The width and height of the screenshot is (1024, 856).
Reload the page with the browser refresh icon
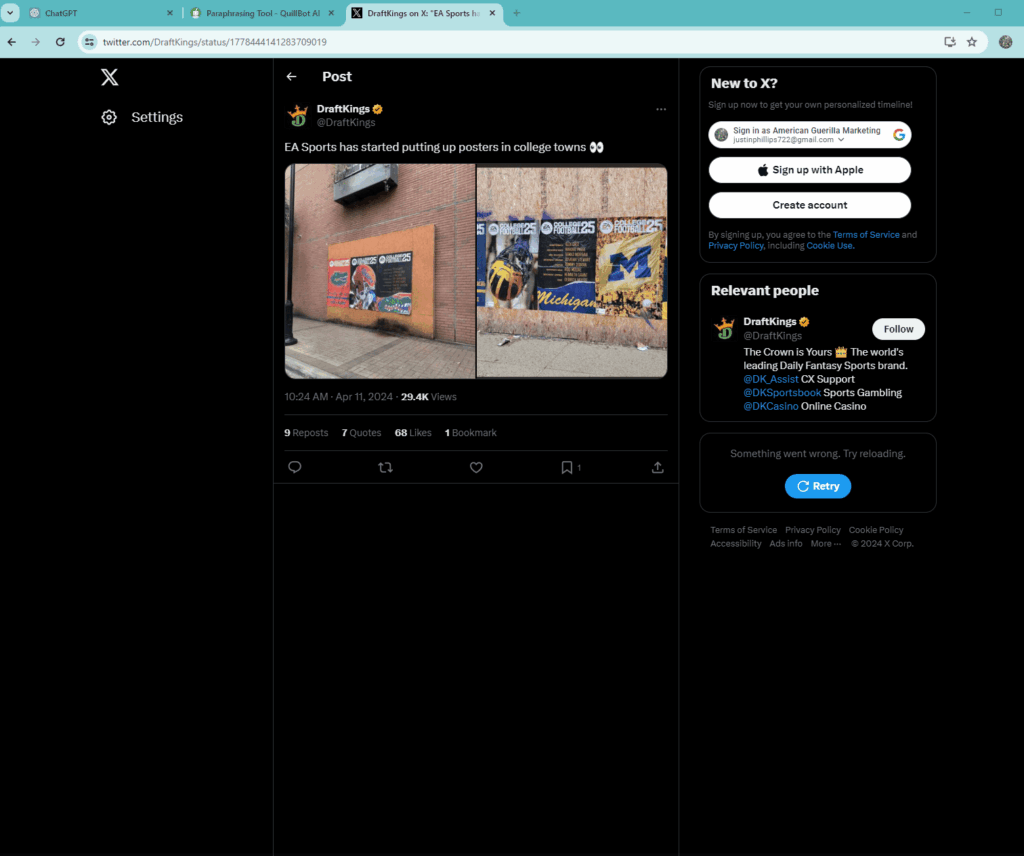[x=60, y=42]
